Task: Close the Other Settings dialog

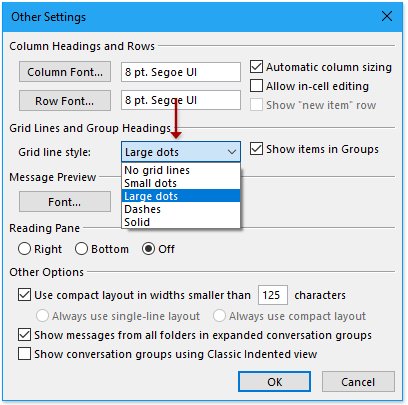Action: click(387, 16)
